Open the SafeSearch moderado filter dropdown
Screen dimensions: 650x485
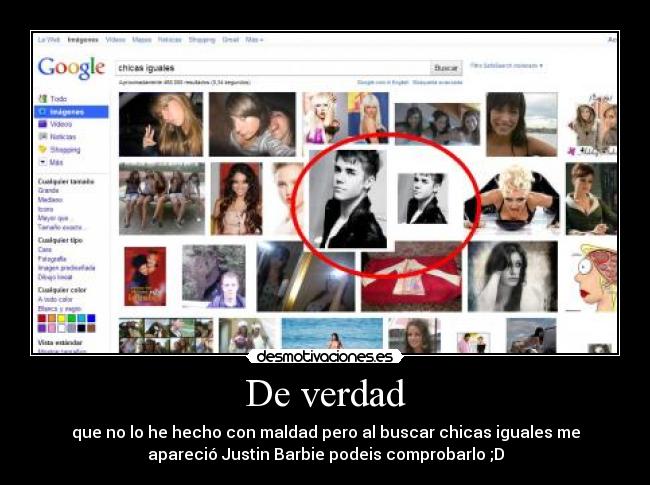pyautogui.click(x=506, y=65)
